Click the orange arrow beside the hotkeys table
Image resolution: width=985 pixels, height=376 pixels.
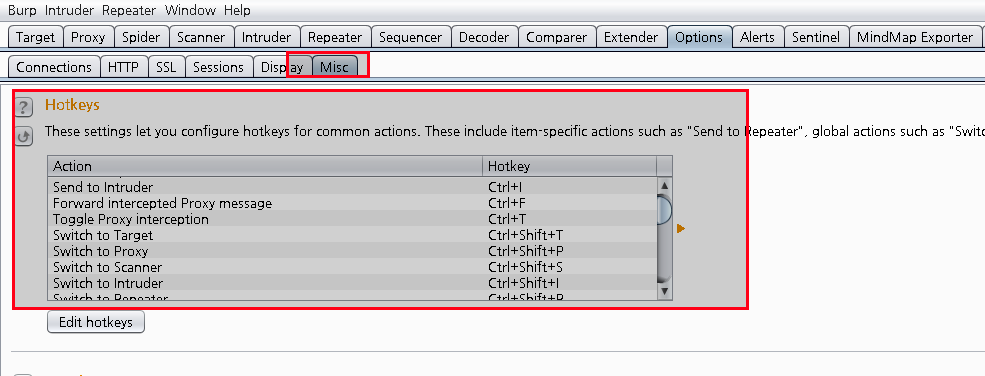pos(681,228)
